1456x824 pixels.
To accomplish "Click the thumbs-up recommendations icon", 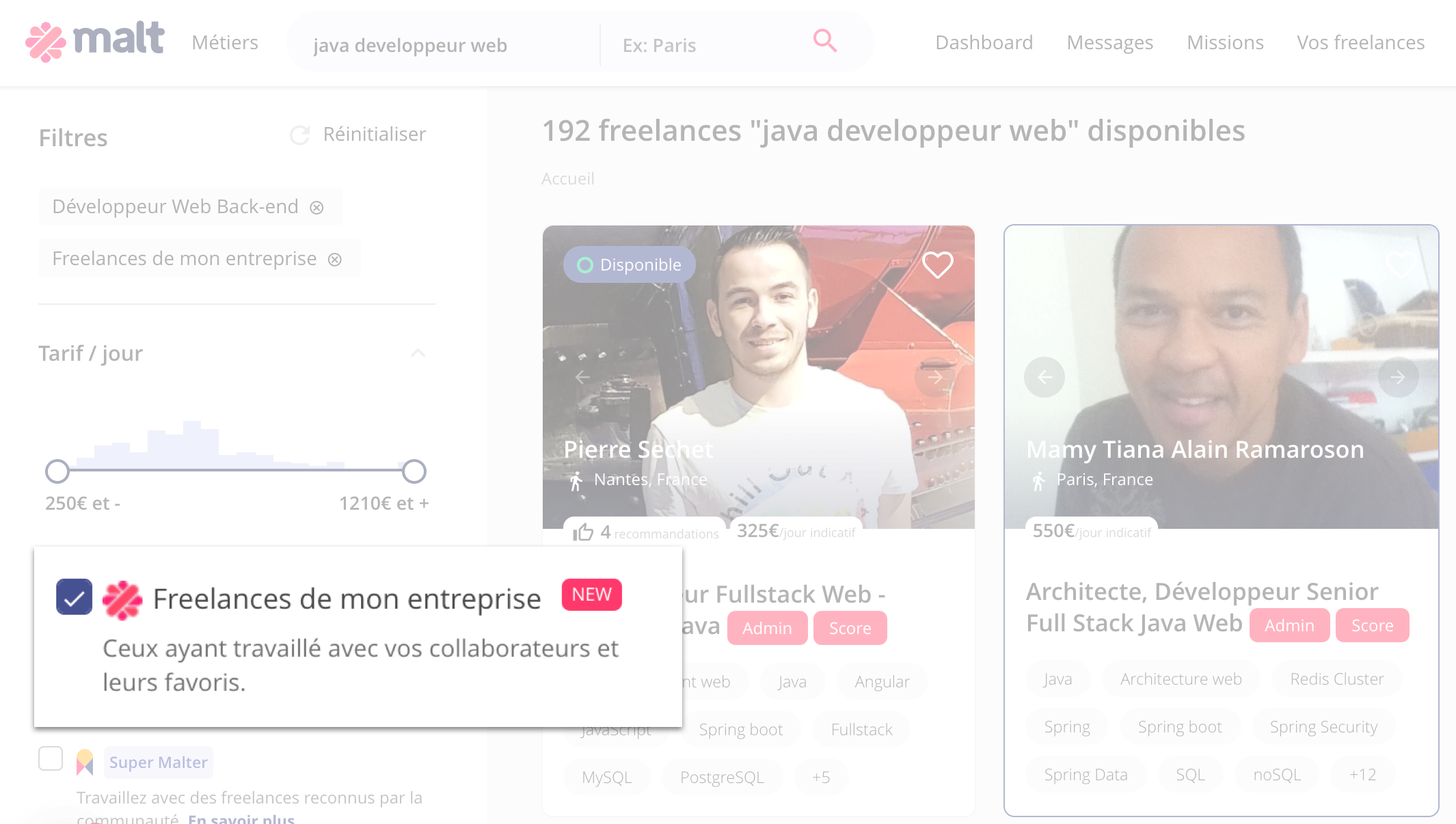I will pos(583,532).
